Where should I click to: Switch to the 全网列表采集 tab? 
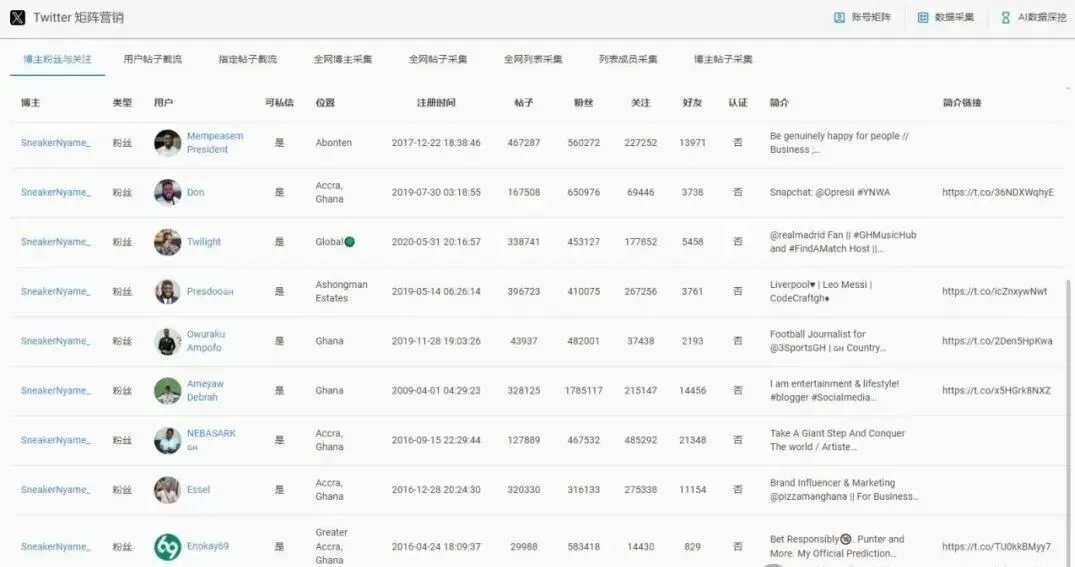(533, 59)
